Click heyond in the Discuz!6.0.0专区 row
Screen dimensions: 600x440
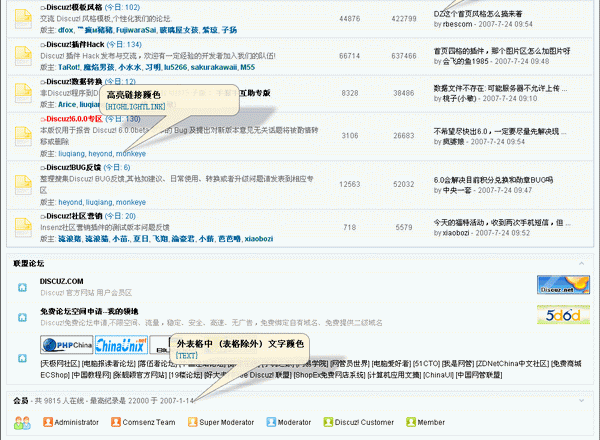point(100,153)
